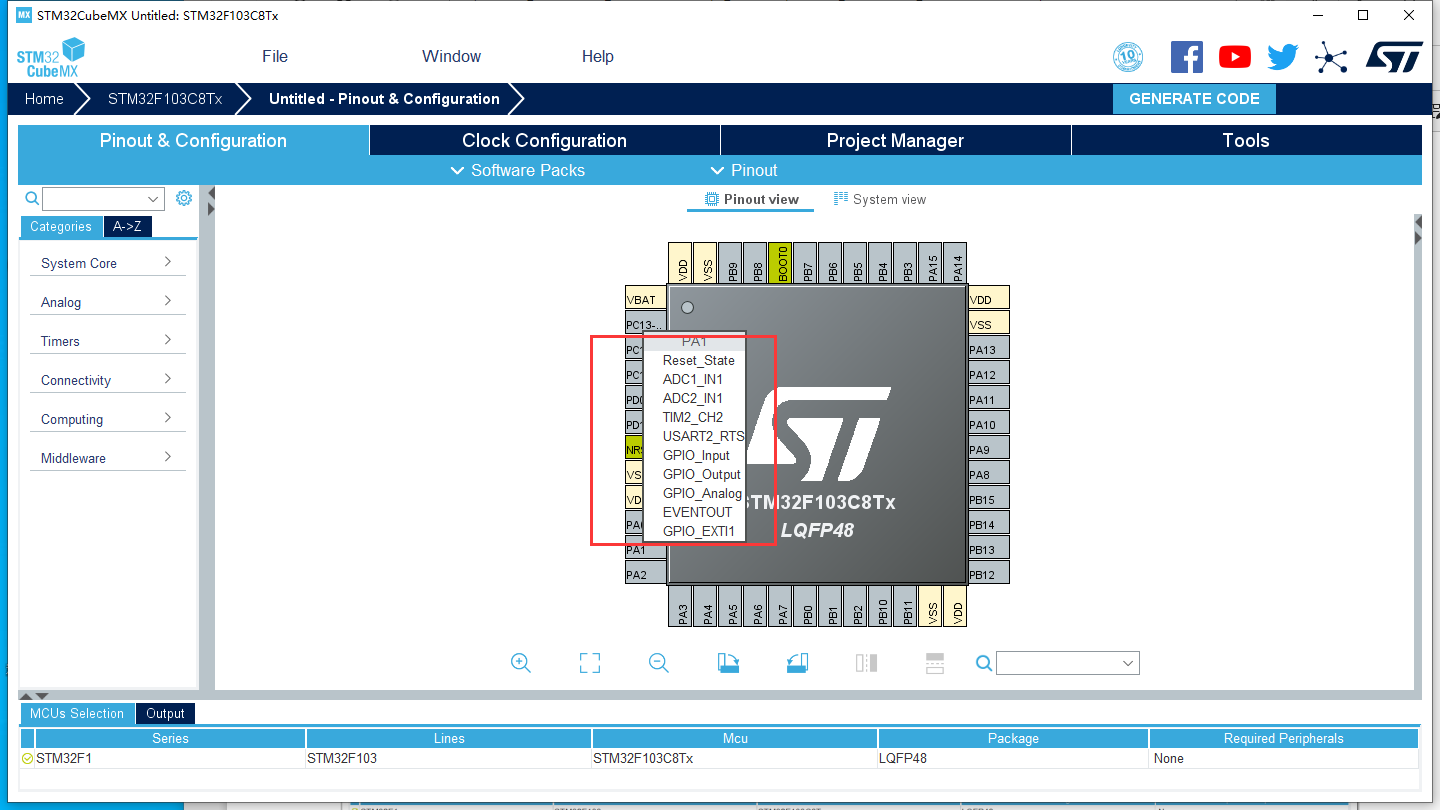This screenshot has height=810, width=1440.
Task: Expand the Software Packs section
Action: [x=517, y=170]
